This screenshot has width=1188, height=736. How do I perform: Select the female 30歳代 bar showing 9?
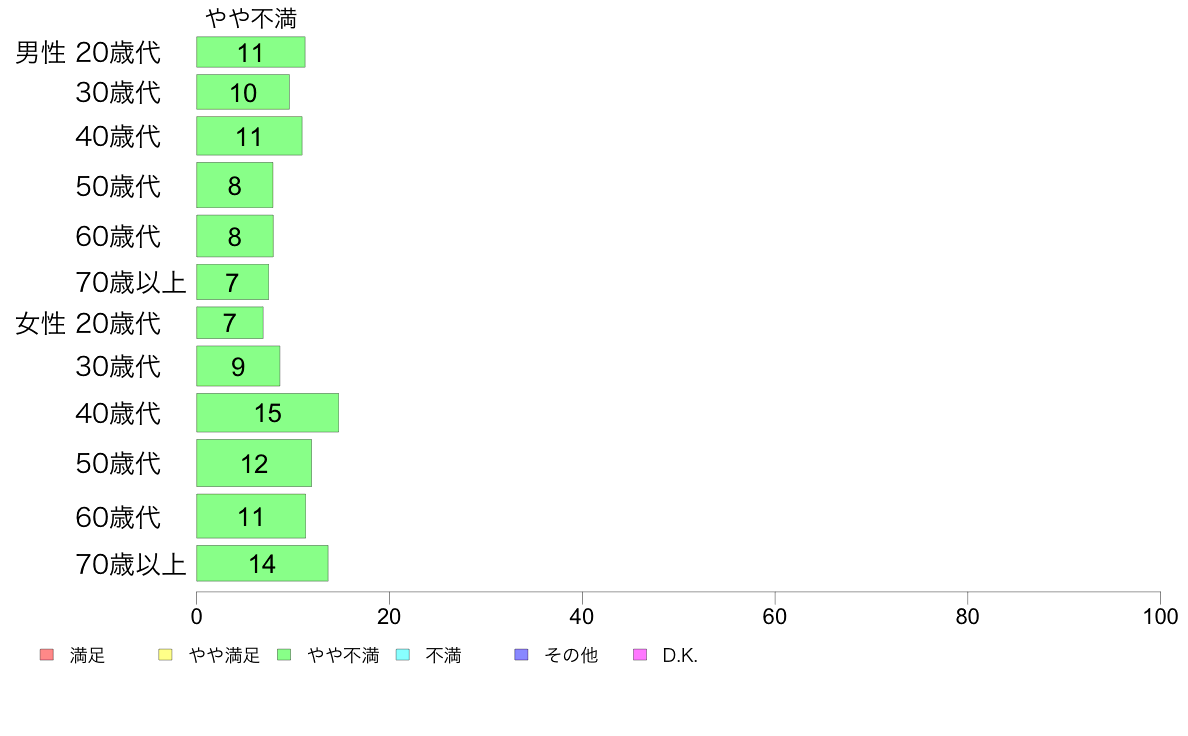[x=238, y=366]
